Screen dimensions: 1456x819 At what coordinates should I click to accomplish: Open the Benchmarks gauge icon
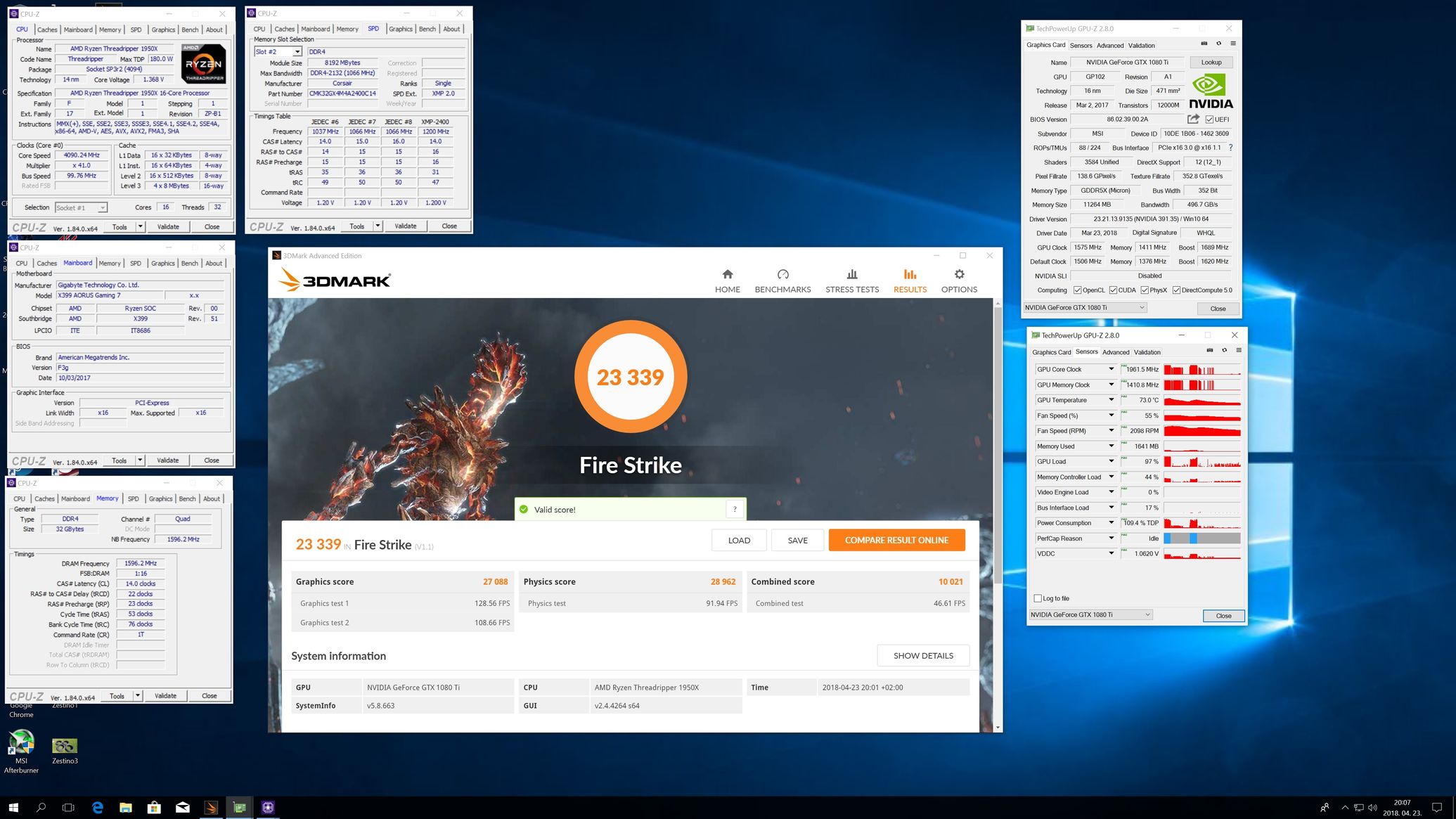pos(782,275)
